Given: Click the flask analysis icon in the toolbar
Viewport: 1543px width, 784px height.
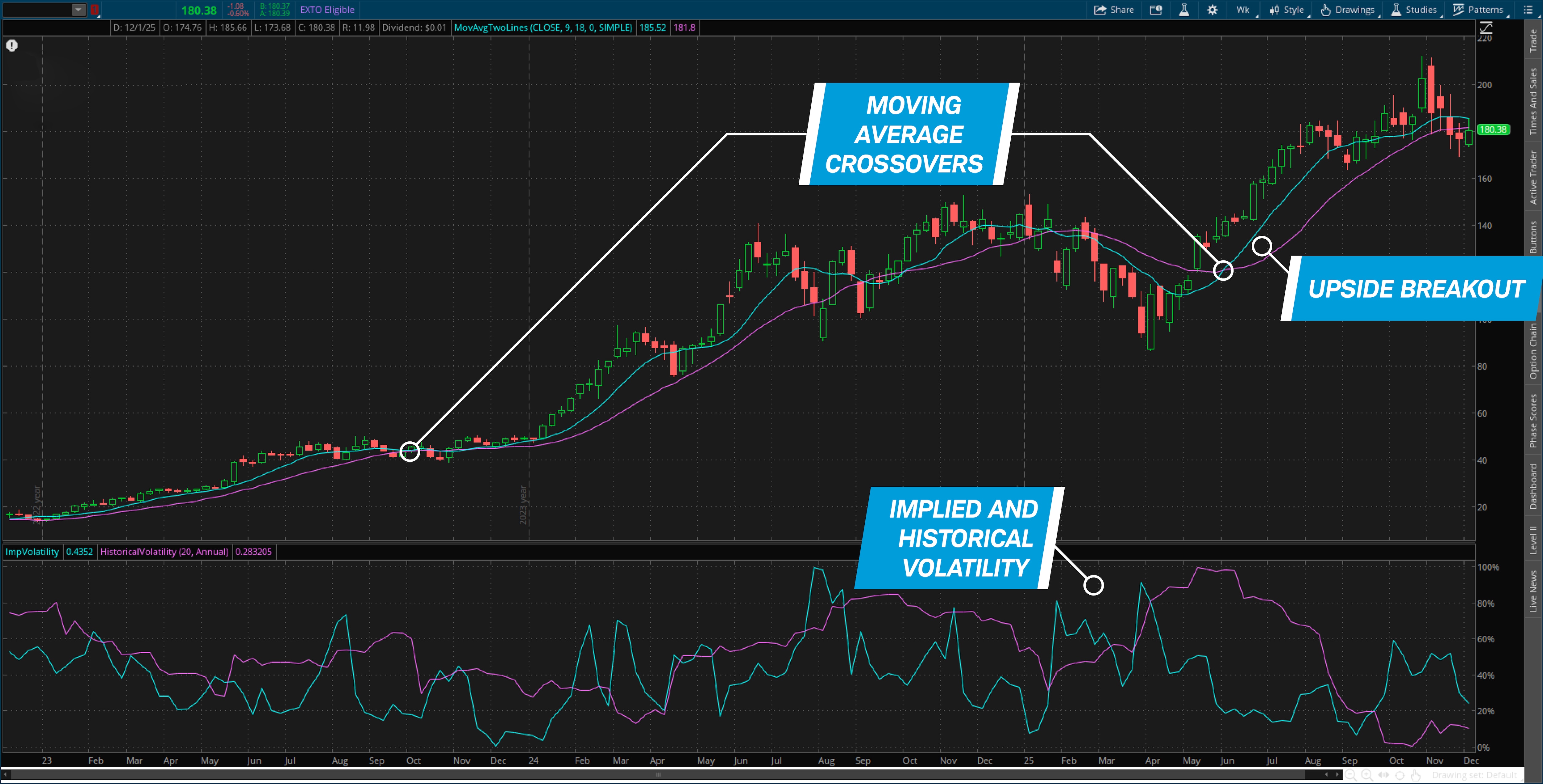Looking at the screenshot, I should coord(1184,10).
